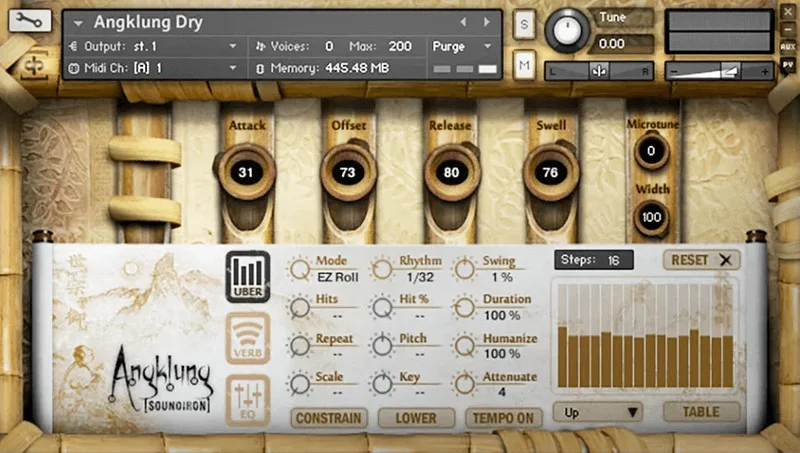Adjust the volume slider
This screenshot has width=800, height=453.
point(719,71)
